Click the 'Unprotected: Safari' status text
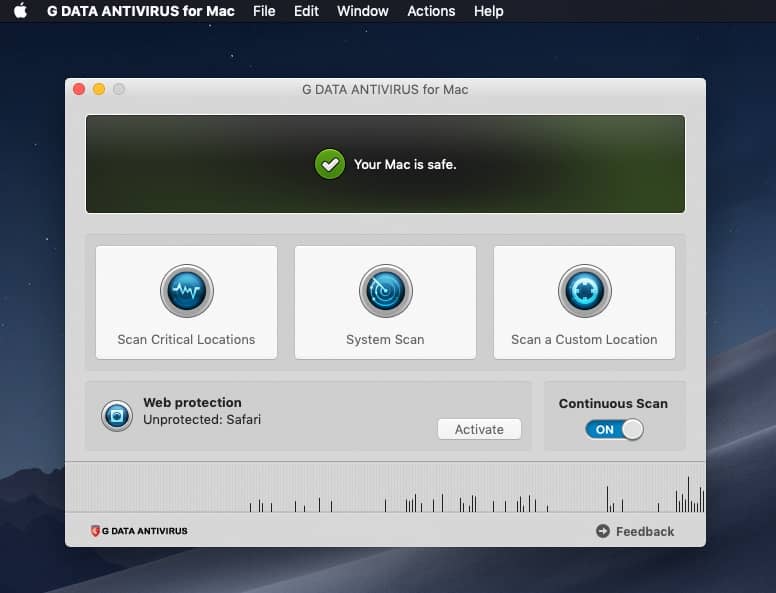 pos(202,420)
